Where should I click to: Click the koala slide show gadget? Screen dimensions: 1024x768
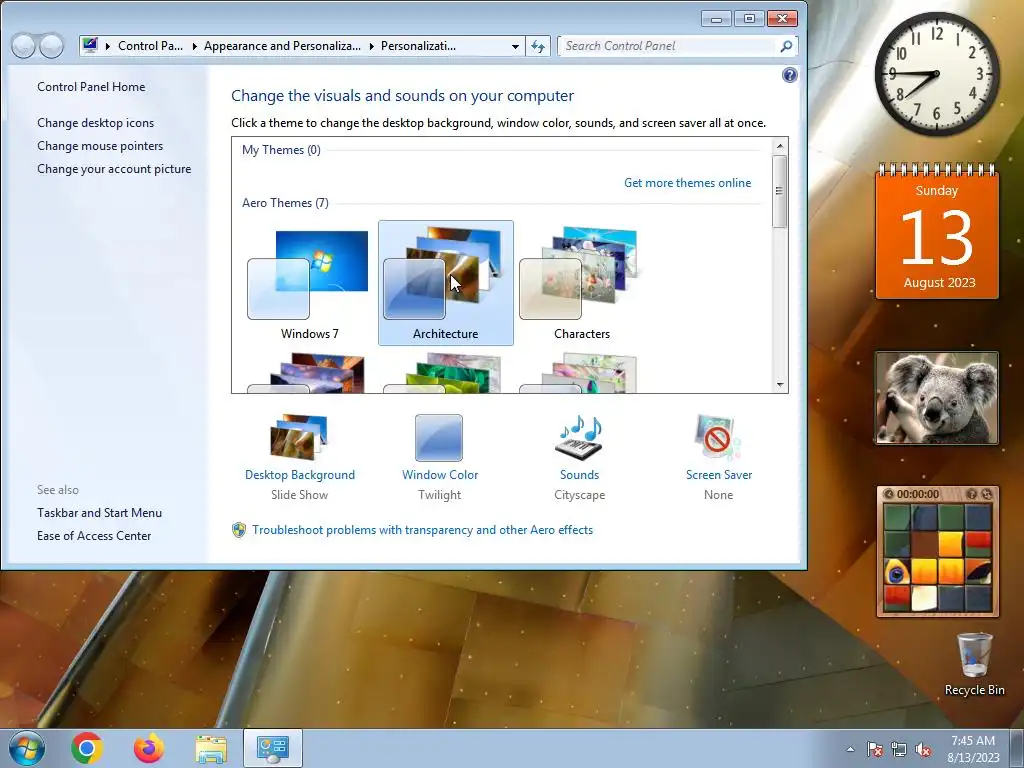click(x=936, y=398)
